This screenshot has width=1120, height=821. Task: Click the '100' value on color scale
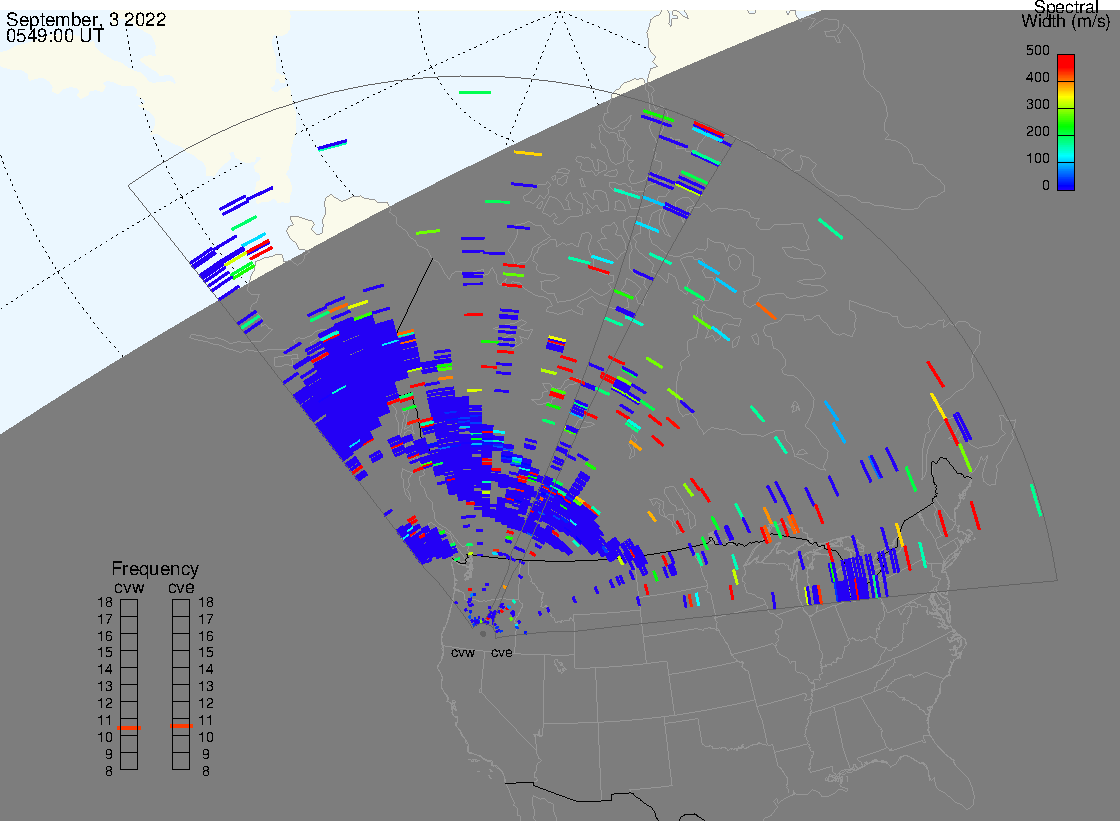(1037, 159)
